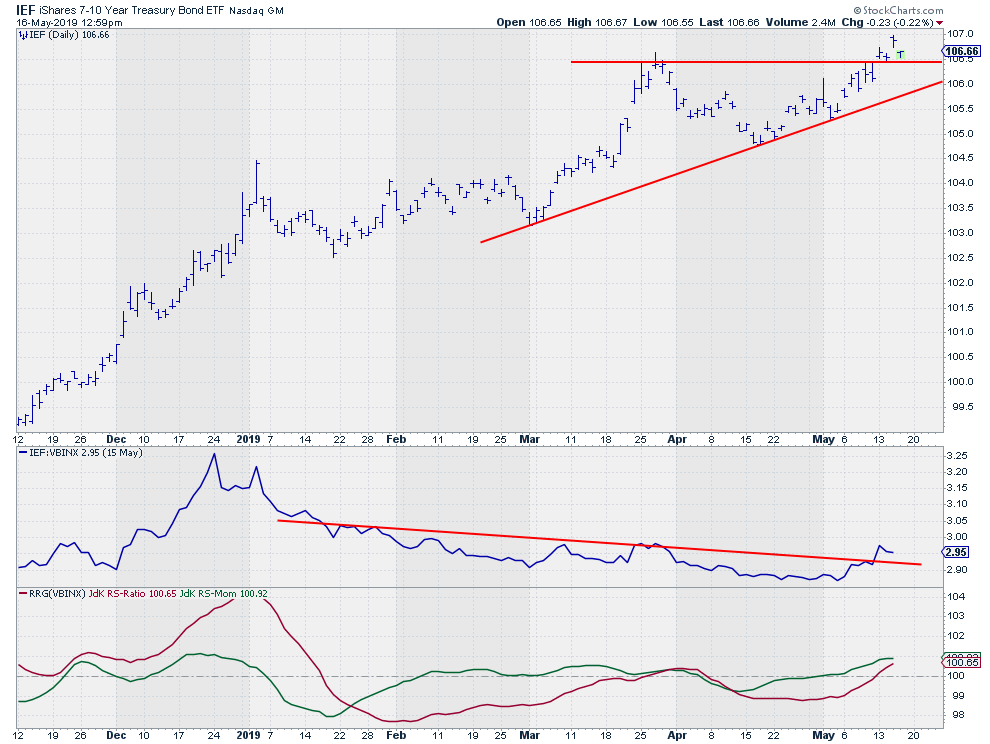Click the "3.20" ratio axis label

[957, 472]
